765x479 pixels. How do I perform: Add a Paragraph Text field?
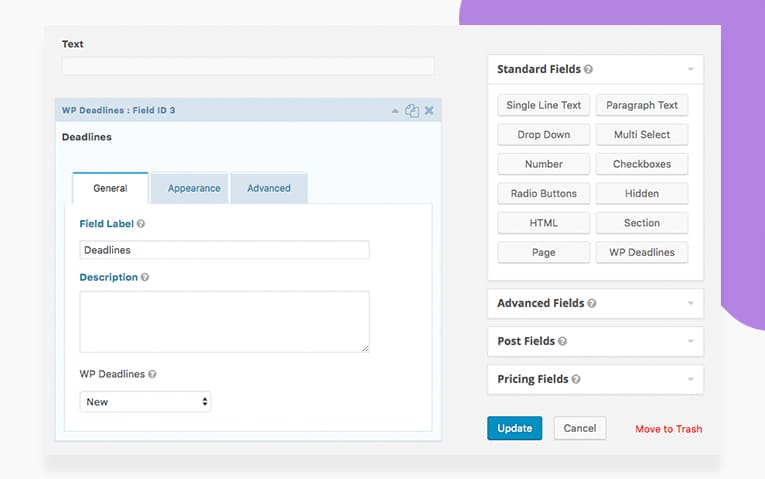tap(642, 105)
